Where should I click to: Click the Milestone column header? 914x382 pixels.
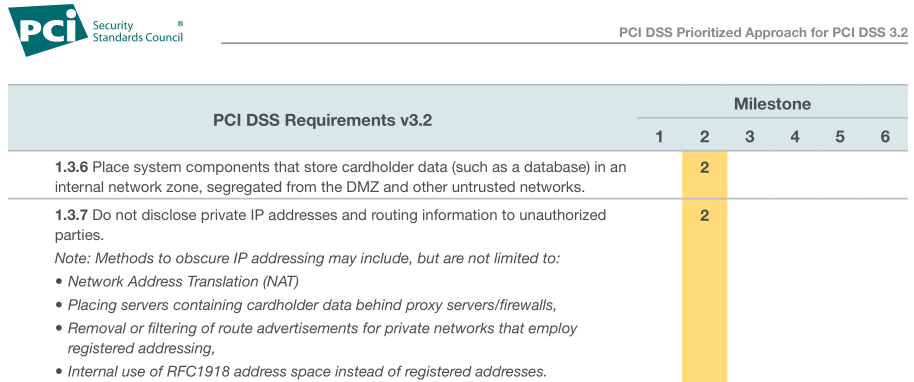point(772,104)
